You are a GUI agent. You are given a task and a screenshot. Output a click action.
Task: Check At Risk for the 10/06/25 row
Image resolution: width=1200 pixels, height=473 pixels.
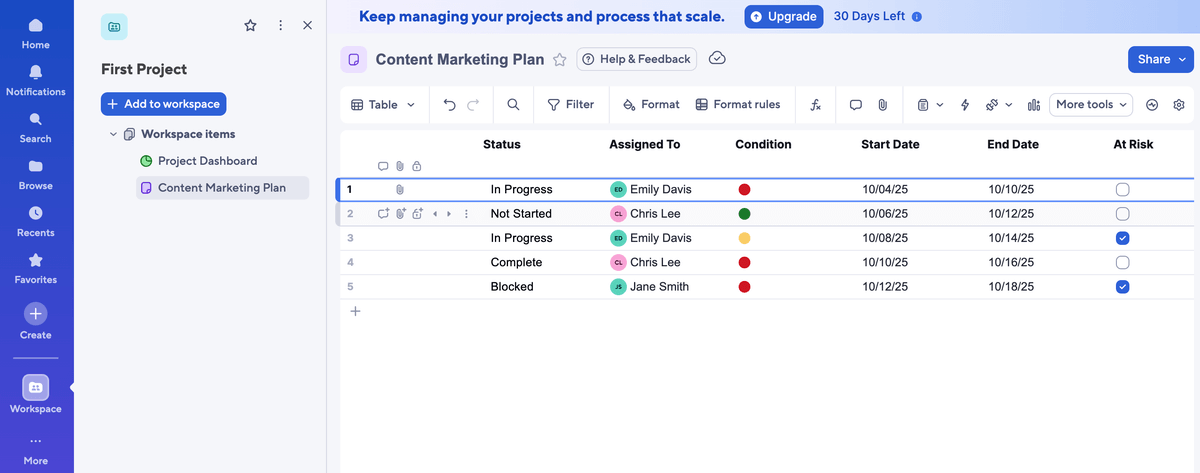coord(1122,214)
